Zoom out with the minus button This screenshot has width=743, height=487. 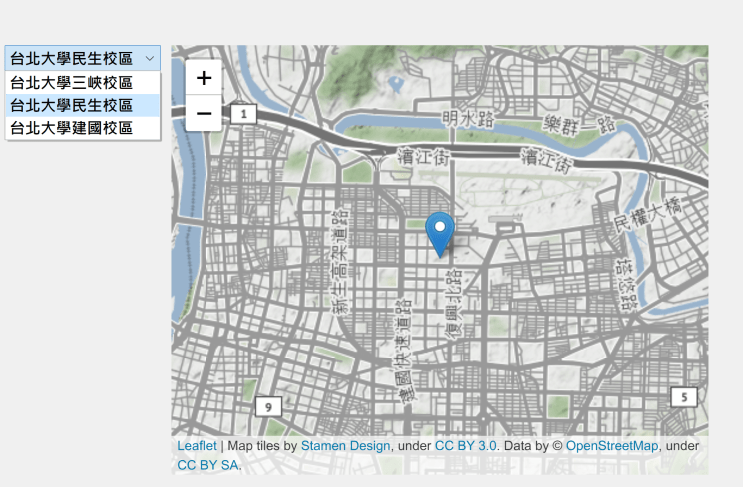point(204,114)
